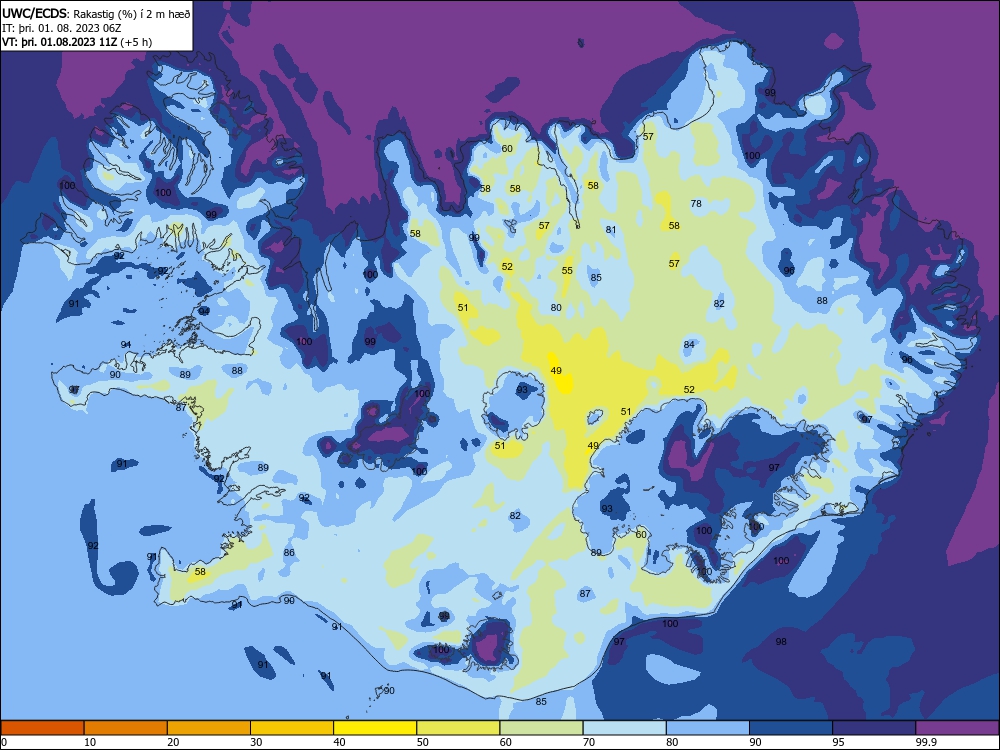Click the "(+5 h)" forecast offset text
Viewport: 1000px width, 750px height.
pos(136,42)
